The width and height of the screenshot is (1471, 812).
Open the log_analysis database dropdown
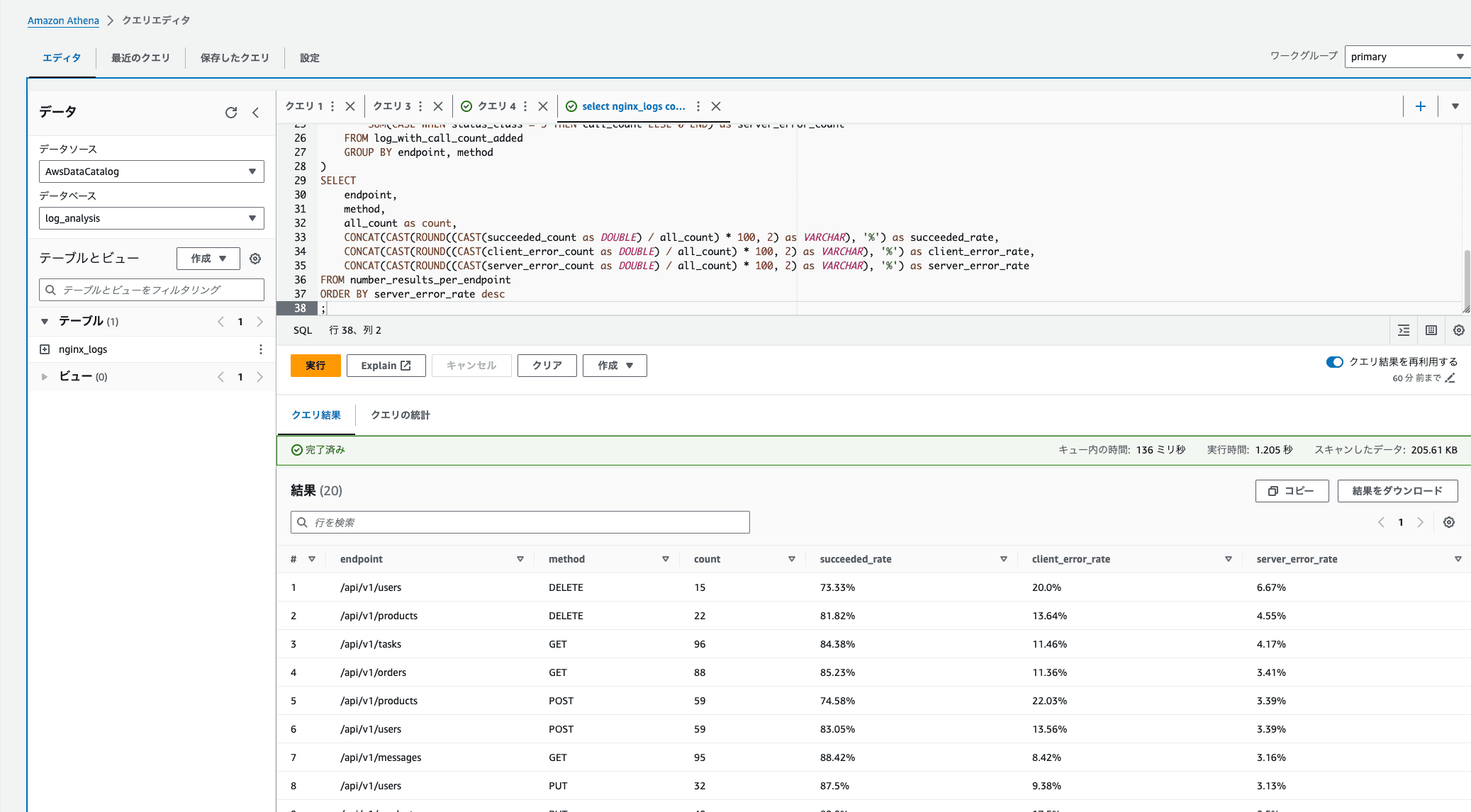[151, 218]
